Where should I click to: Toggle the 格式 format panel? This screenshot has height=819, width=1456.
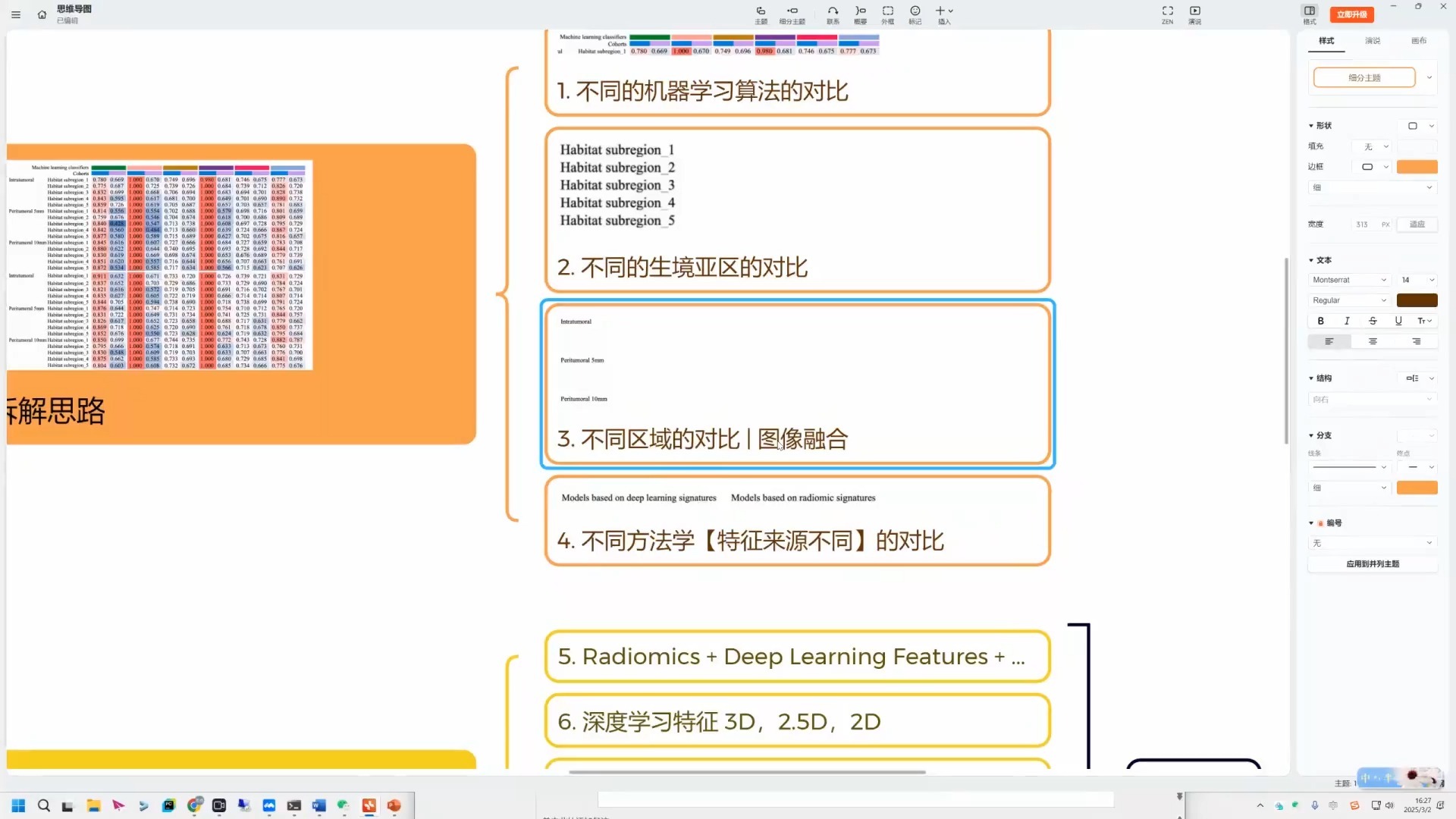[x=1310, y=14]
